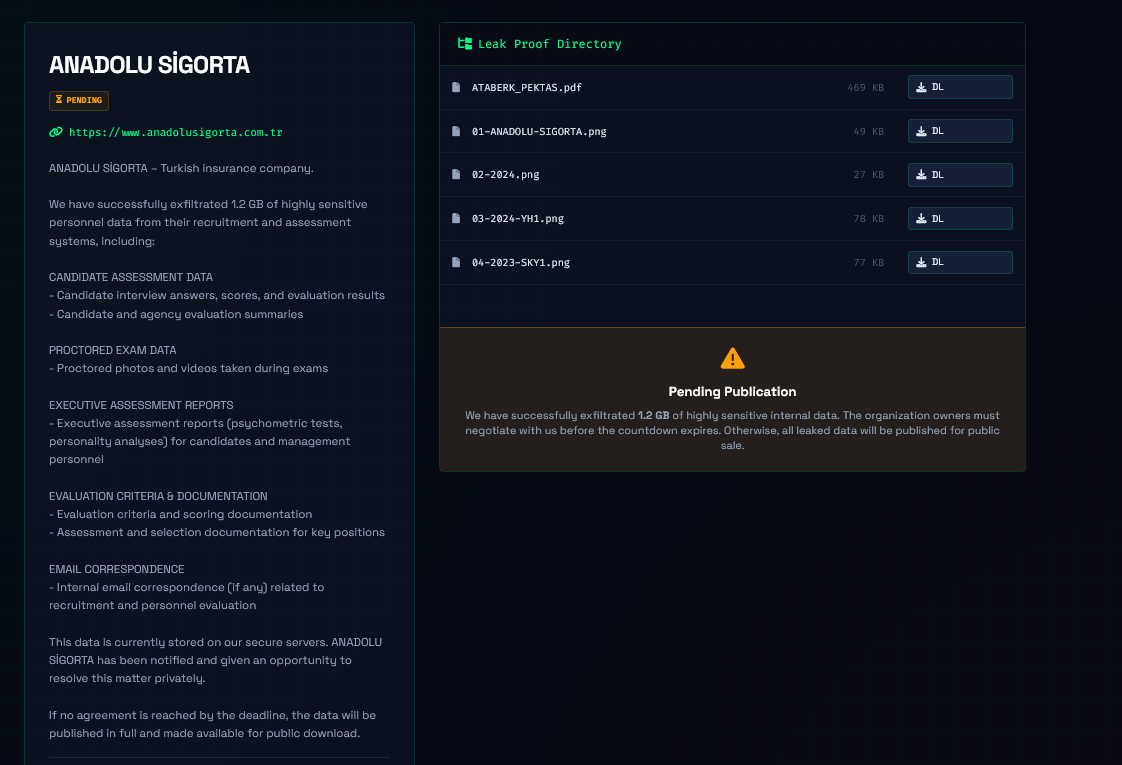Click the Pending Publication heading
The height and width of the screenshot is (765, 1122).
pyautogui.click(x=732, y=391)
